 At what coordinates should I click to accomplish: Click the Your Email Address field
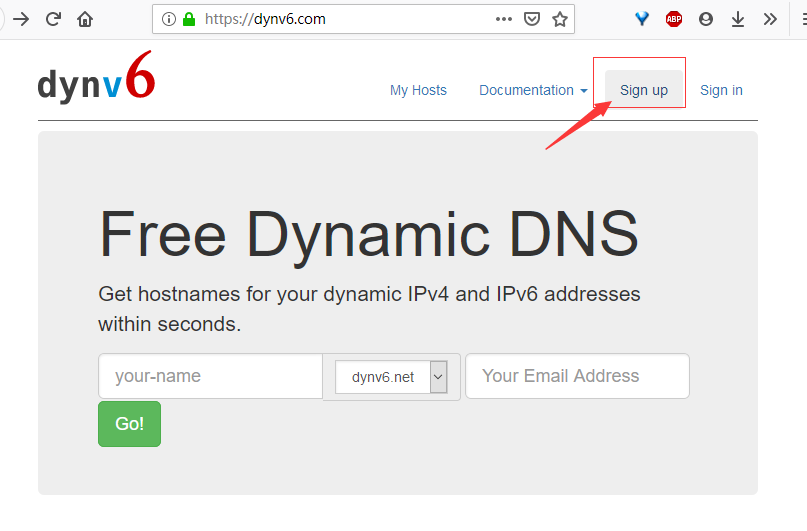pos(577,376)
